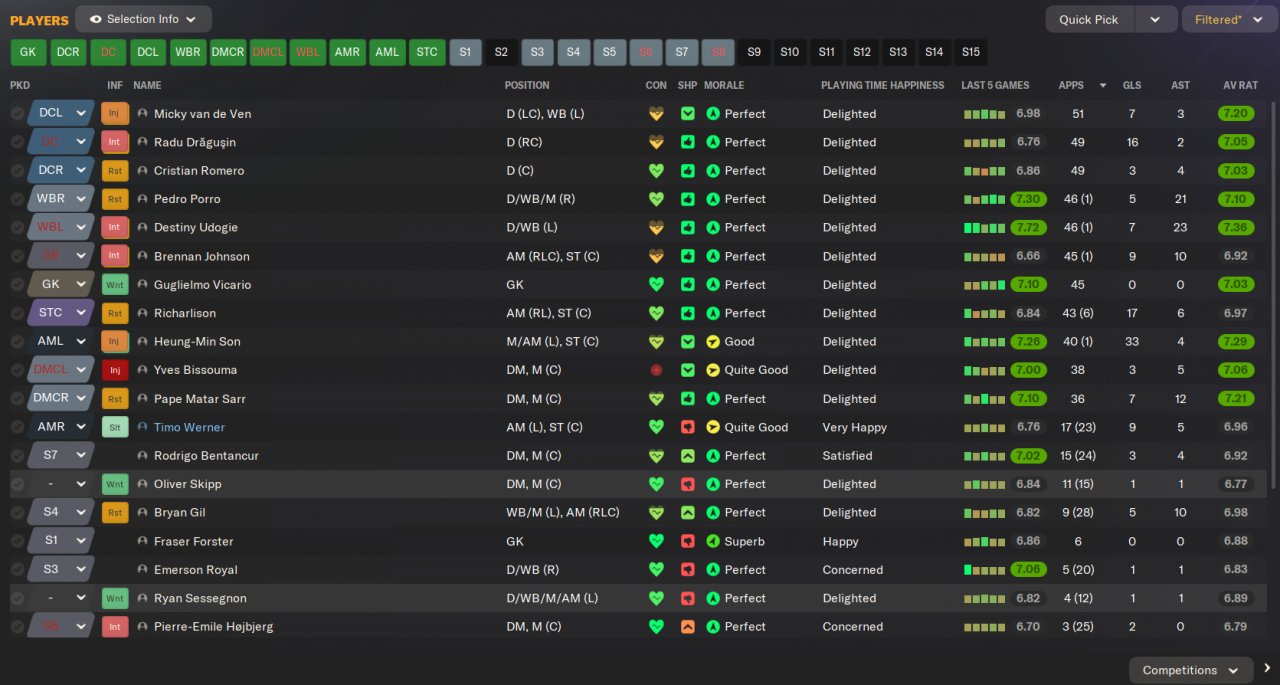Click the Inj status icon for Yves Bissouma
Screen dimensions: 1280x685
pyautogui.click(x=115, y=370)
